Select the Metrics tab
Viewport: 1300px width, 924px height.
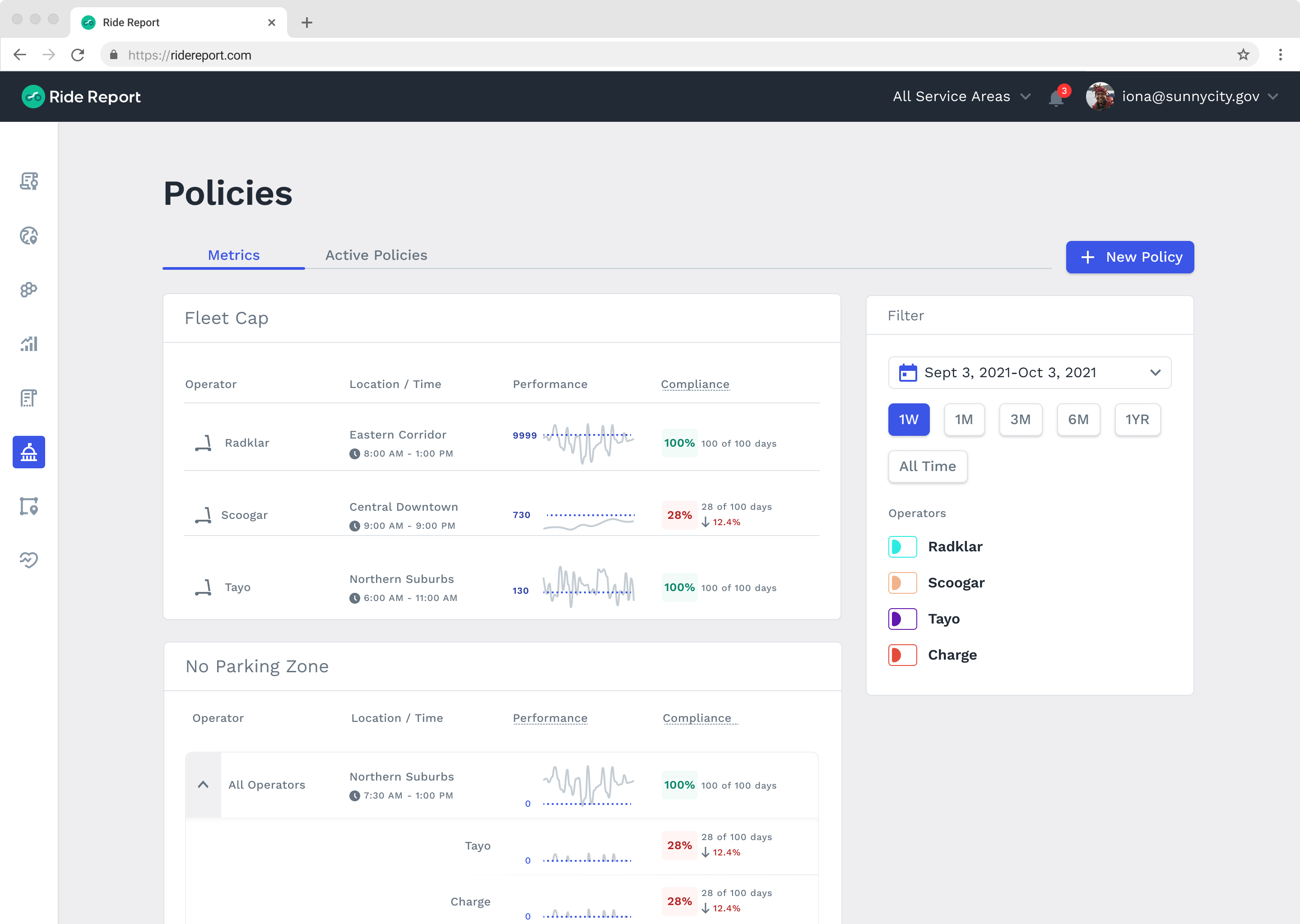(234, 255)
